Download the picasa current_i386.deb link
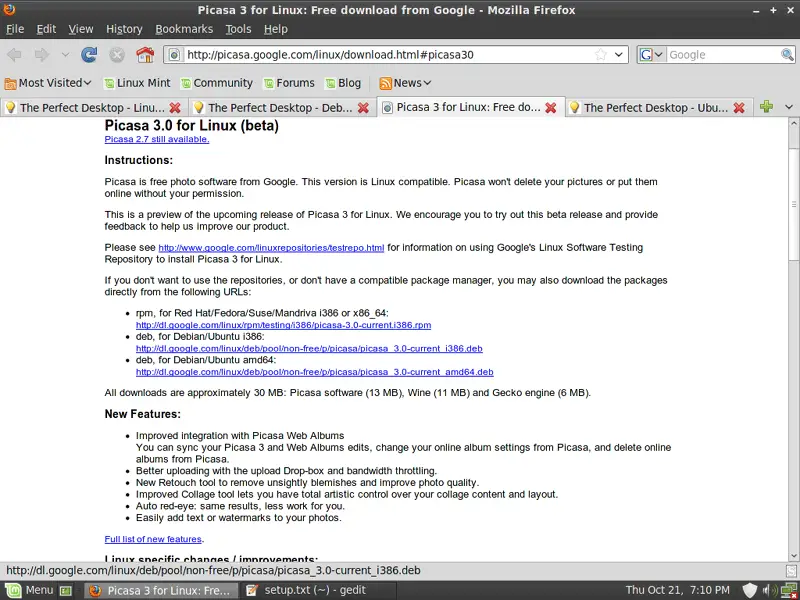The image size is (800, 600). 309,348
